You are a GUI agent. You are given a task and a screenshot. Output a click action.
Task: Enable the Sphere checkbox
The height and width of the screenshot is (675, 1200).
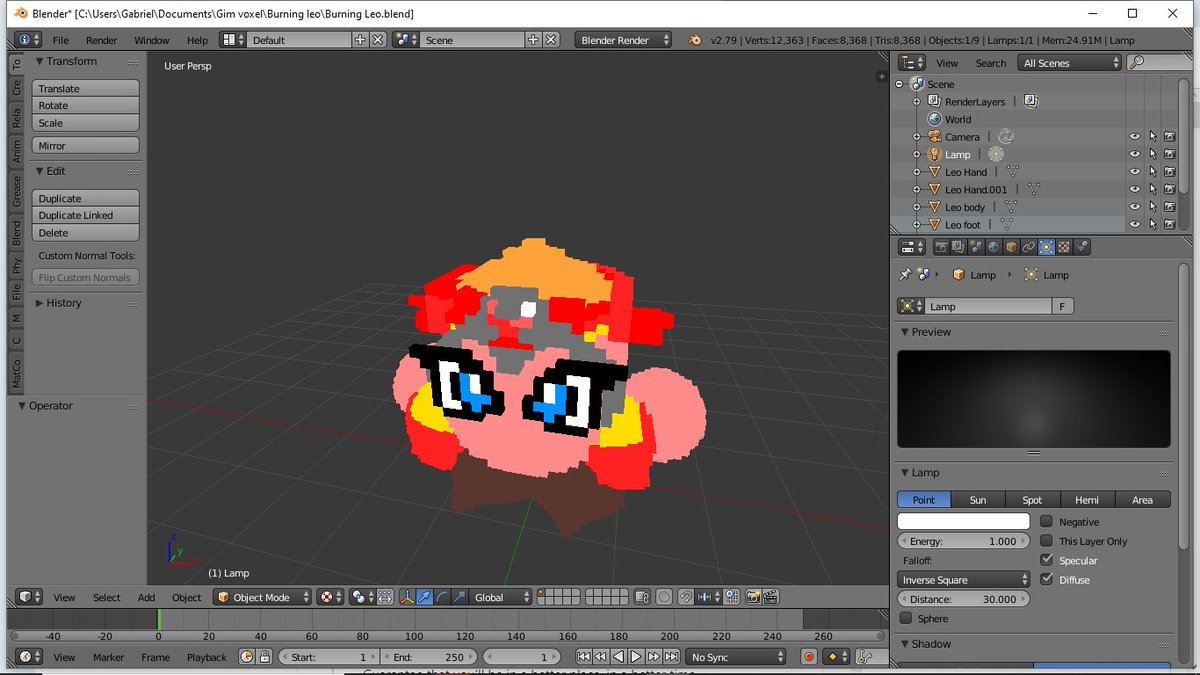[x=905, y=618]
